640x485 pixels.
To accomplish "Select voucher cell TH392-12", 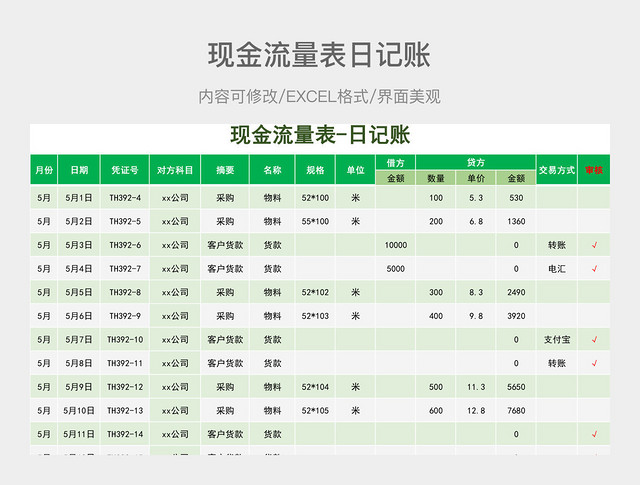I will pyautogui.click(x=125, y=387).
